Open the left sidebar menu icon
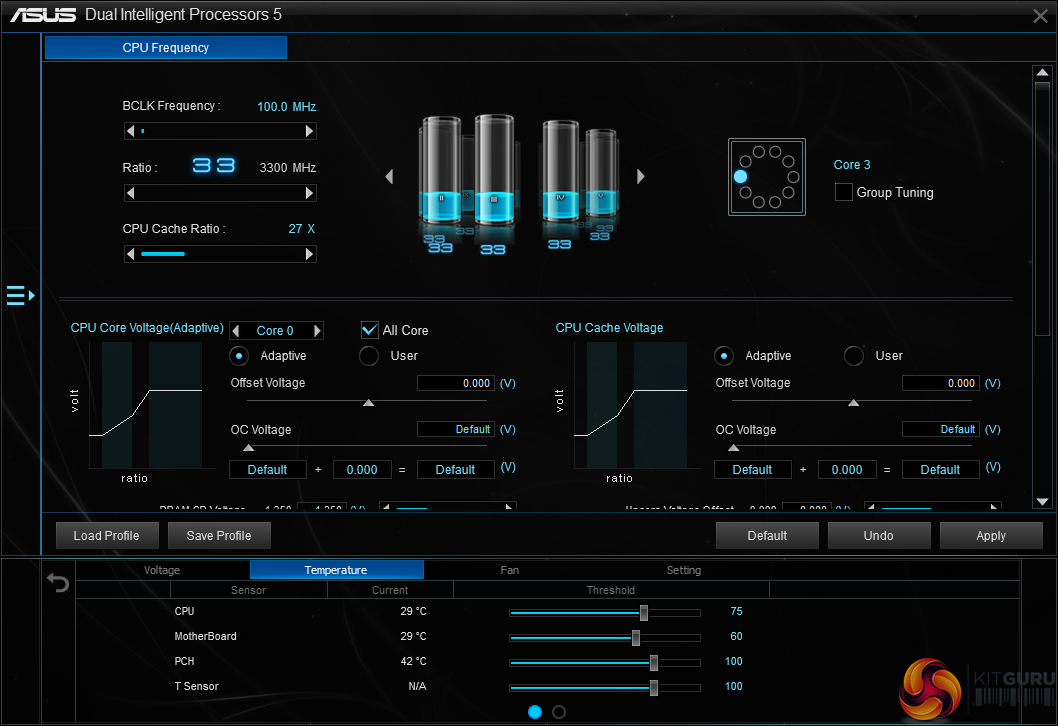 19,295
